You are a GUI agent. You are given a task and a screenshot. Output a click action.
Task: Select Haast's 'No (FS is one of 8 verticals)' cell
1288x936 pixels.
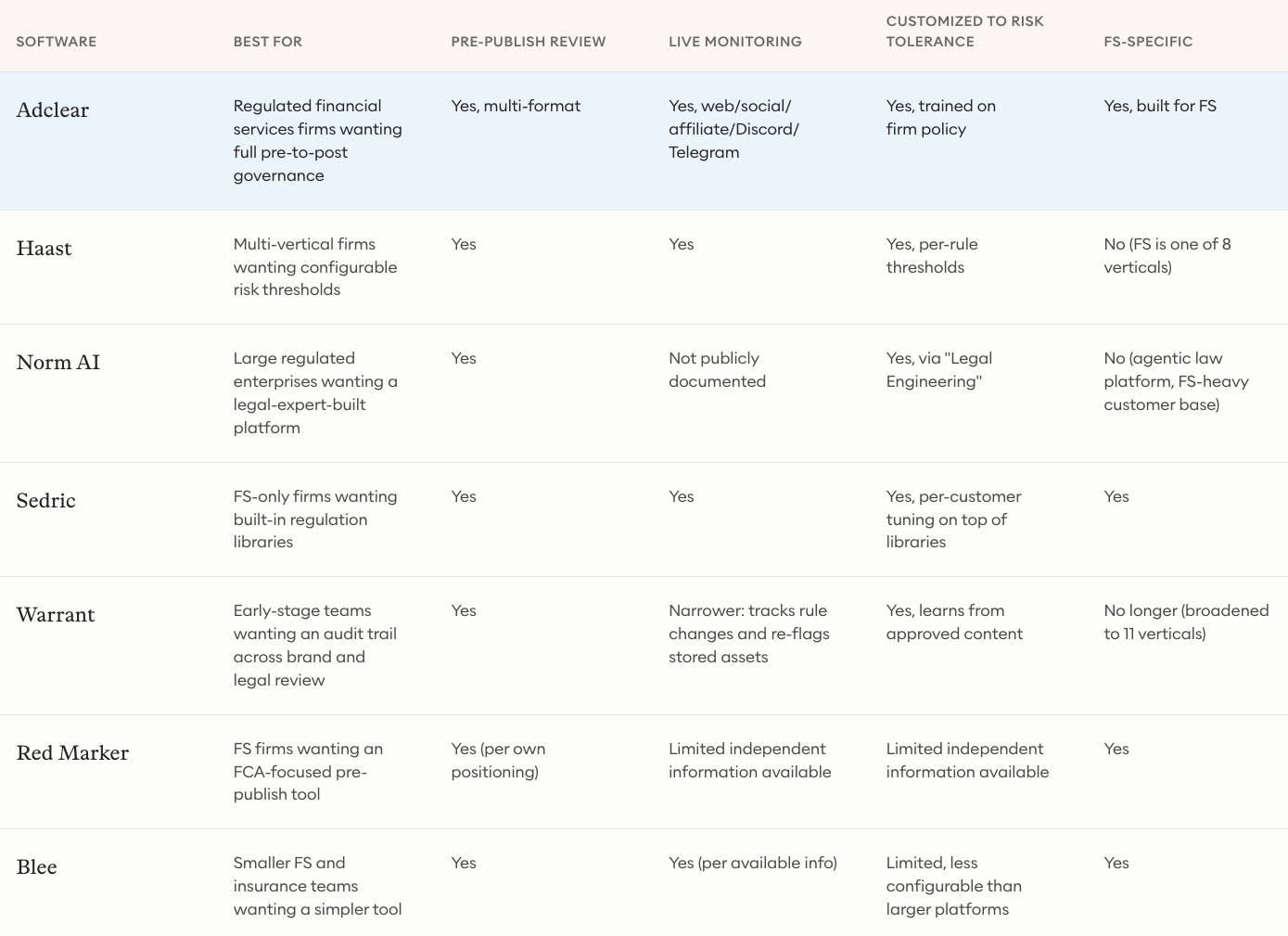1167,256
